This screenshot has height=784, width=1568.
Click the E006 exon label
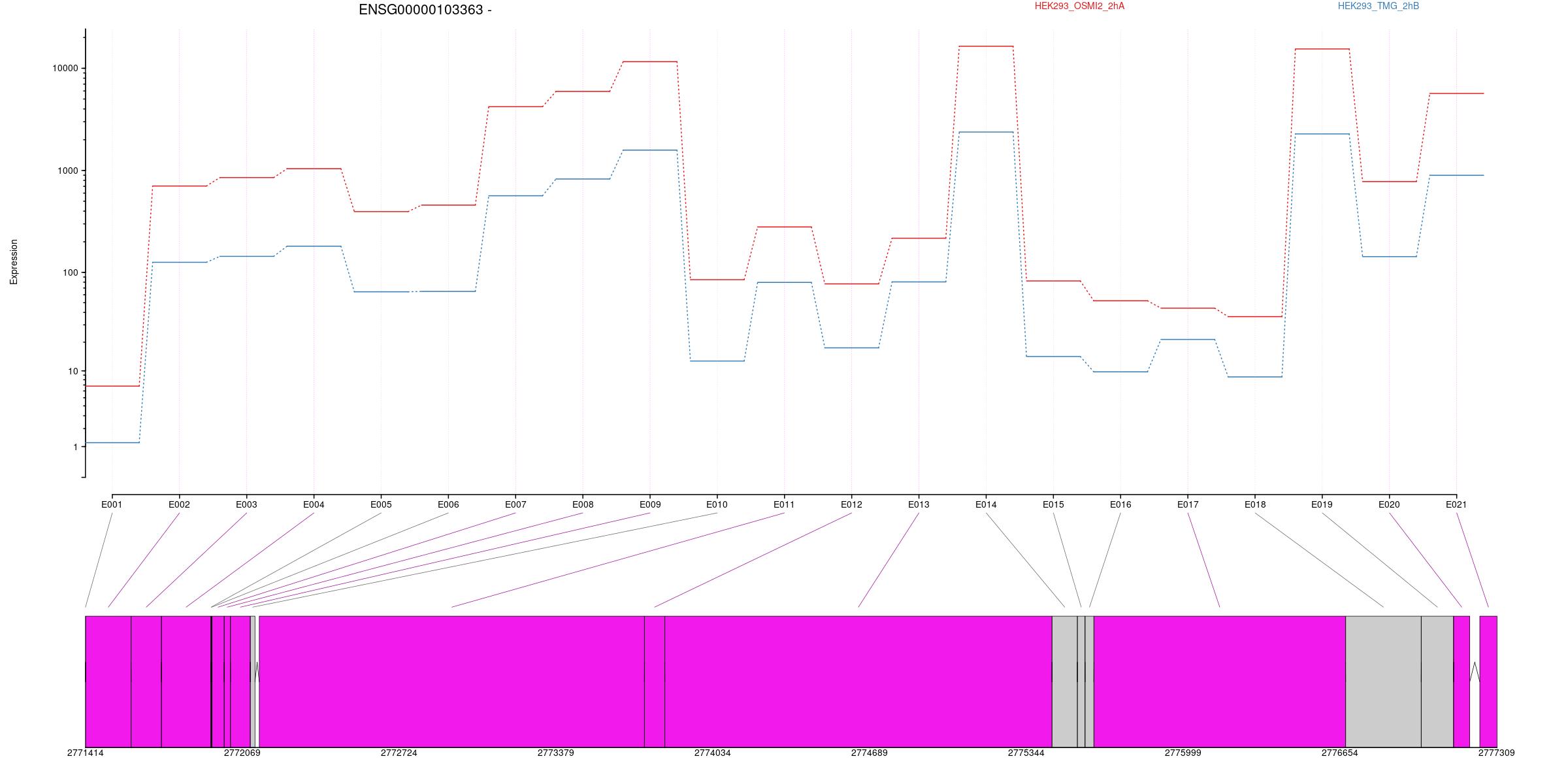[448, 504]
